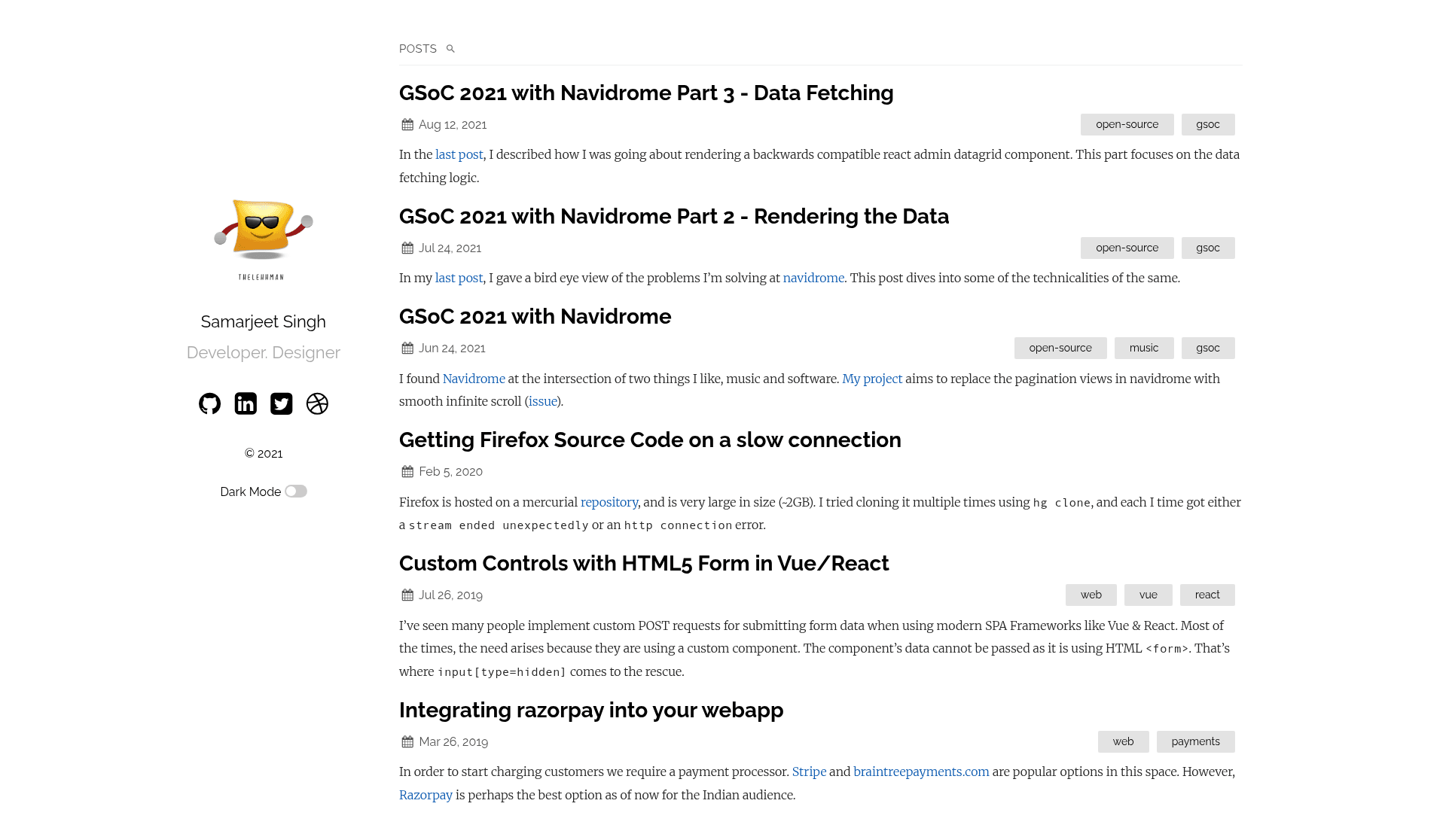
Task: Click the calendar icon beside Aug 12, 2021
Action: [407, 125]
